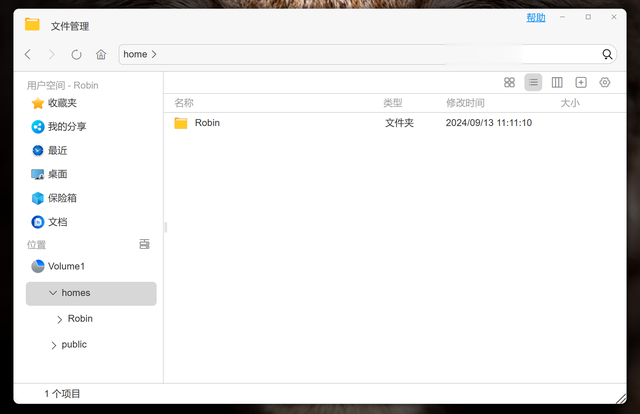Viewport: 640px width, 414px height.
Task: Expand the Robin tree node
Action: tap(60, 319)
